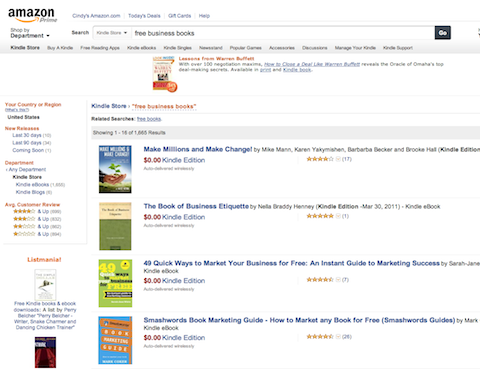Viewport: 480px width, 369px height.
Task: Open 17 reviews for Make Millions
Action: click(347, 159)
